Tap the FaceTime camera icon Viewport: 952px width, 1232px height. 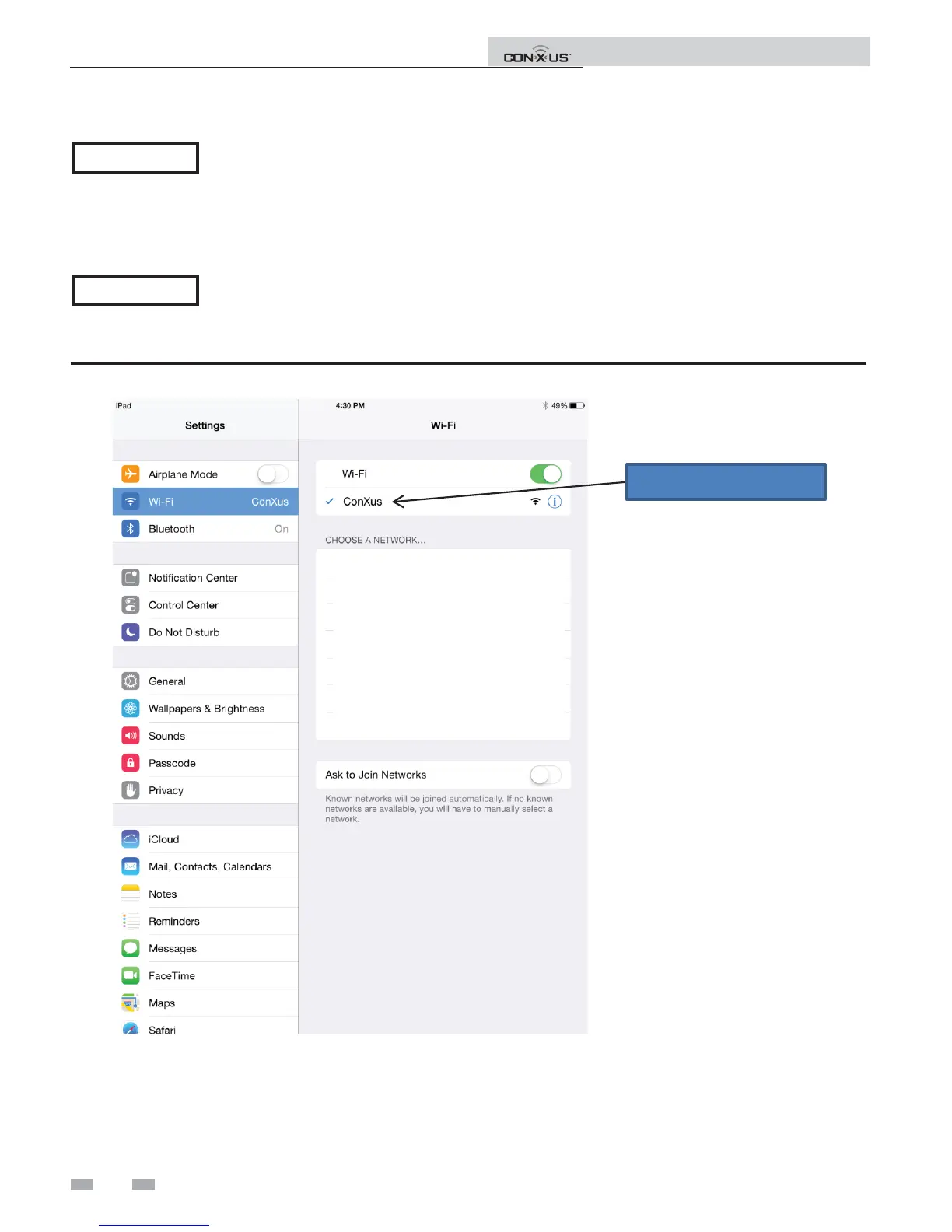(x=131, y=975)
